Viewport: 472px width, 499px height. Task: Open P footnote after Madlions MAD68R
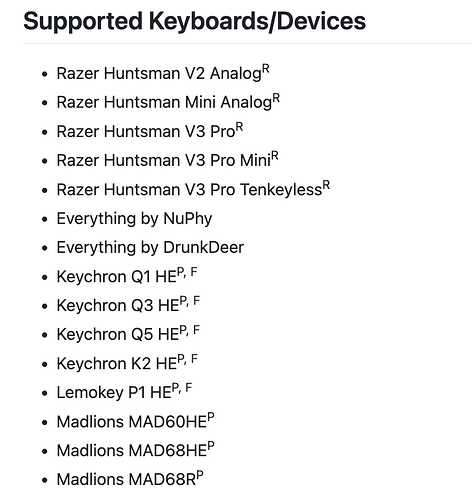tap(200, 476)
